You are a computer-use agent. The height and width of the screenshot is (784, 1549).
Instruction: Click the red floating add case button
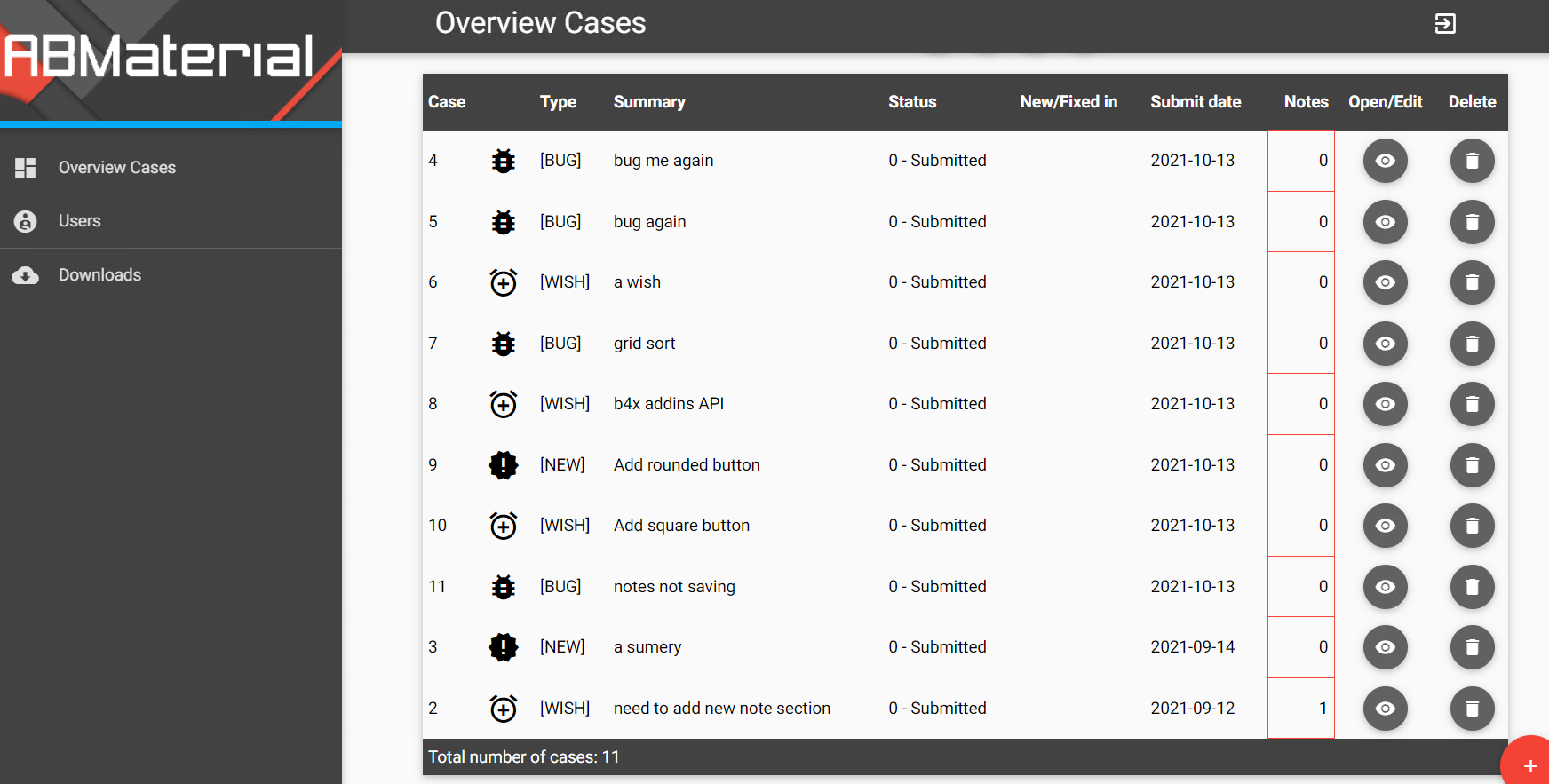pos(1529,764)
